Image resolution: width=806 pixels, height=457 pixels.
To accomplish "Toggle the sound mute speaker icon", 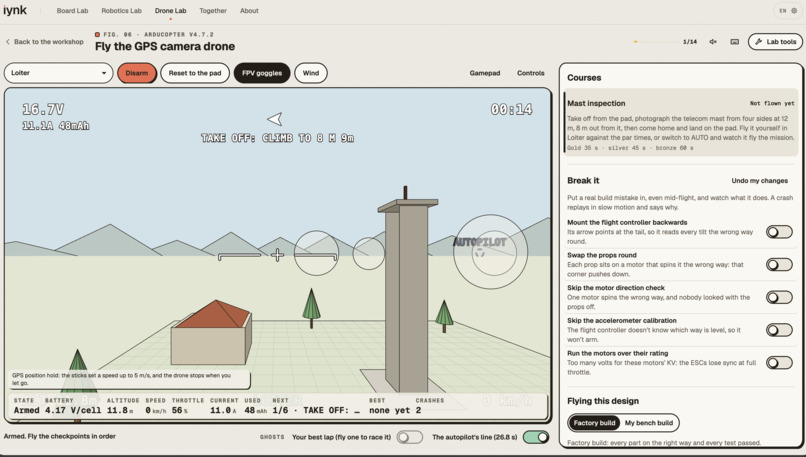I will pos(713,42).
